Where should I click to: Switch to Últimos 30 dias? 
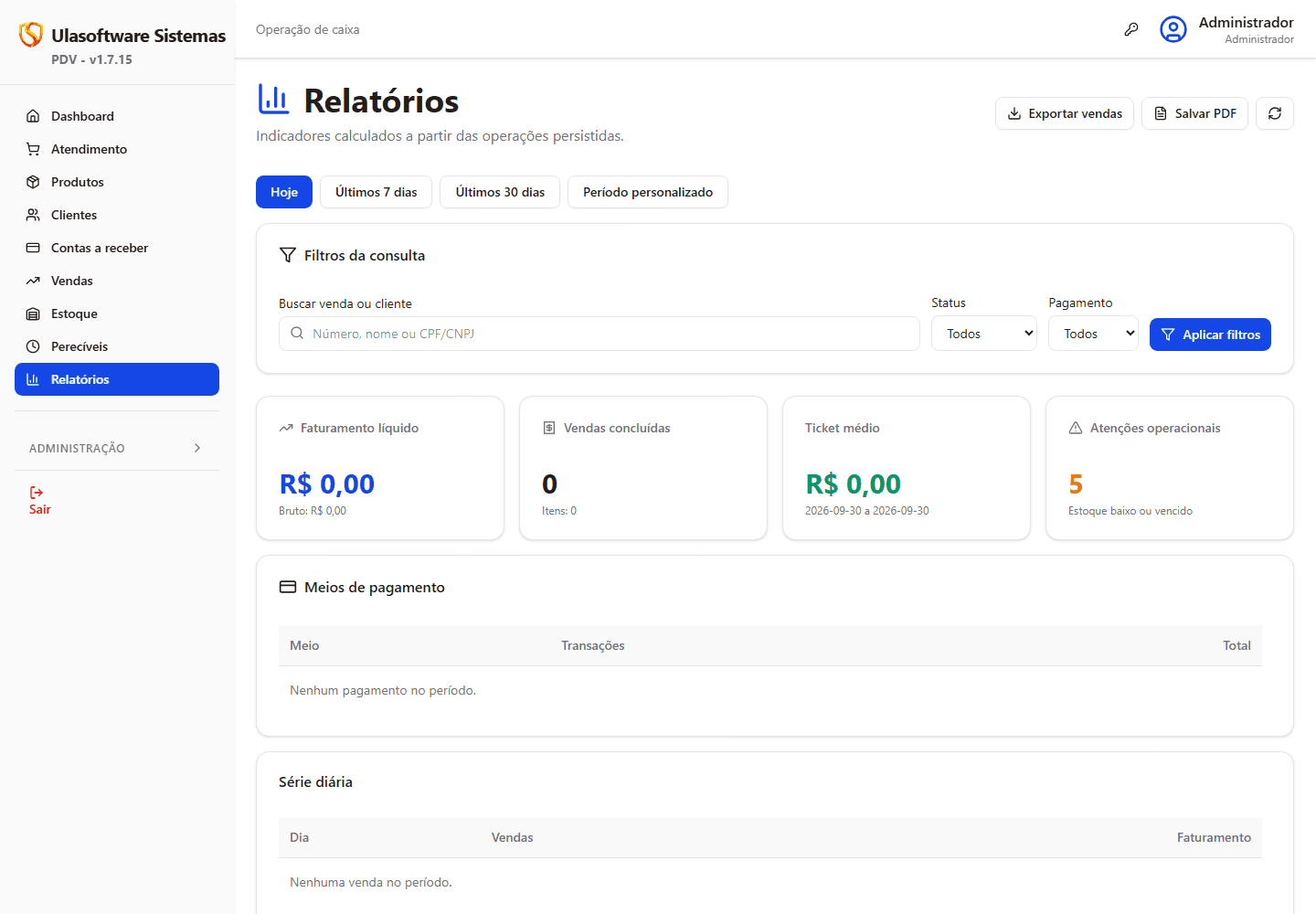[x=500, y=192]
